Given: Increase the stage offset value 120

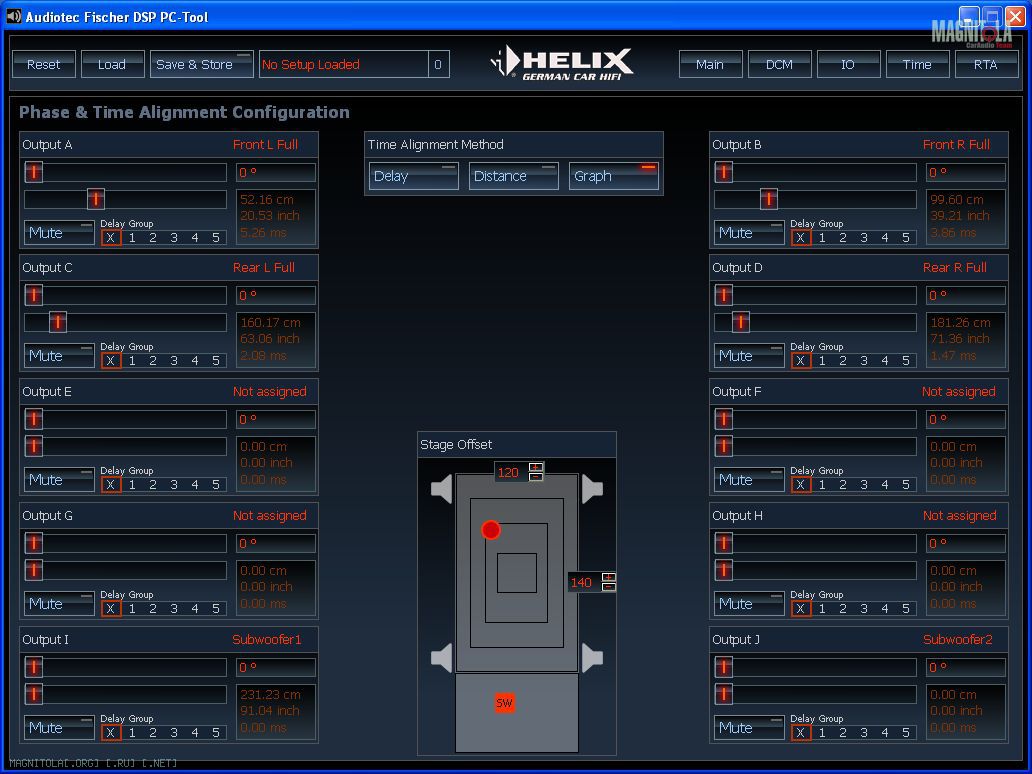Looking at the screenshot, I should pos(536,467).
